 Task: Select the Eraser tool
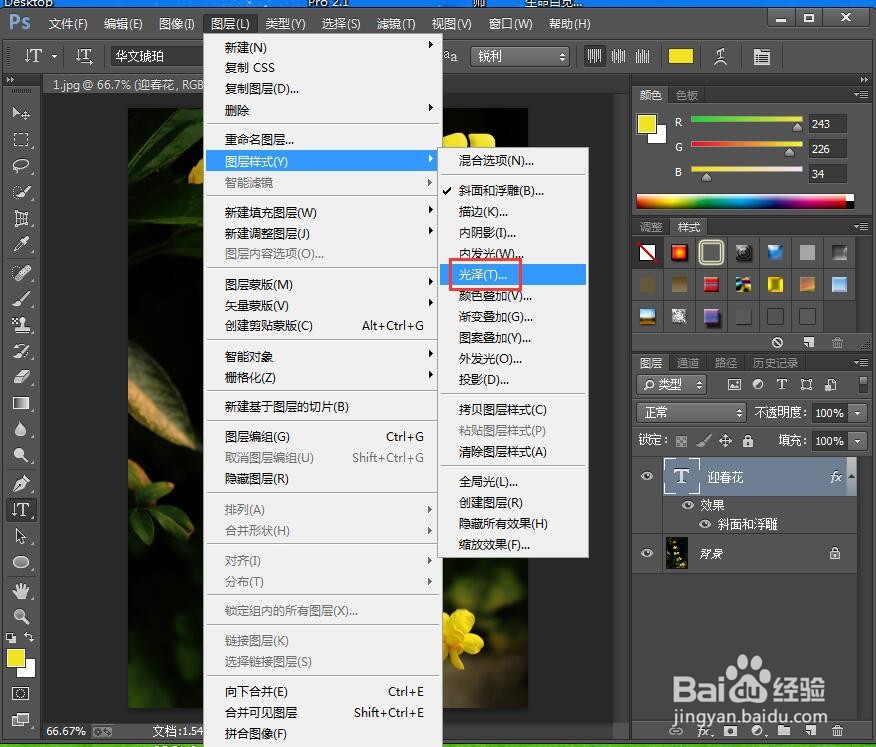[21, 377]
